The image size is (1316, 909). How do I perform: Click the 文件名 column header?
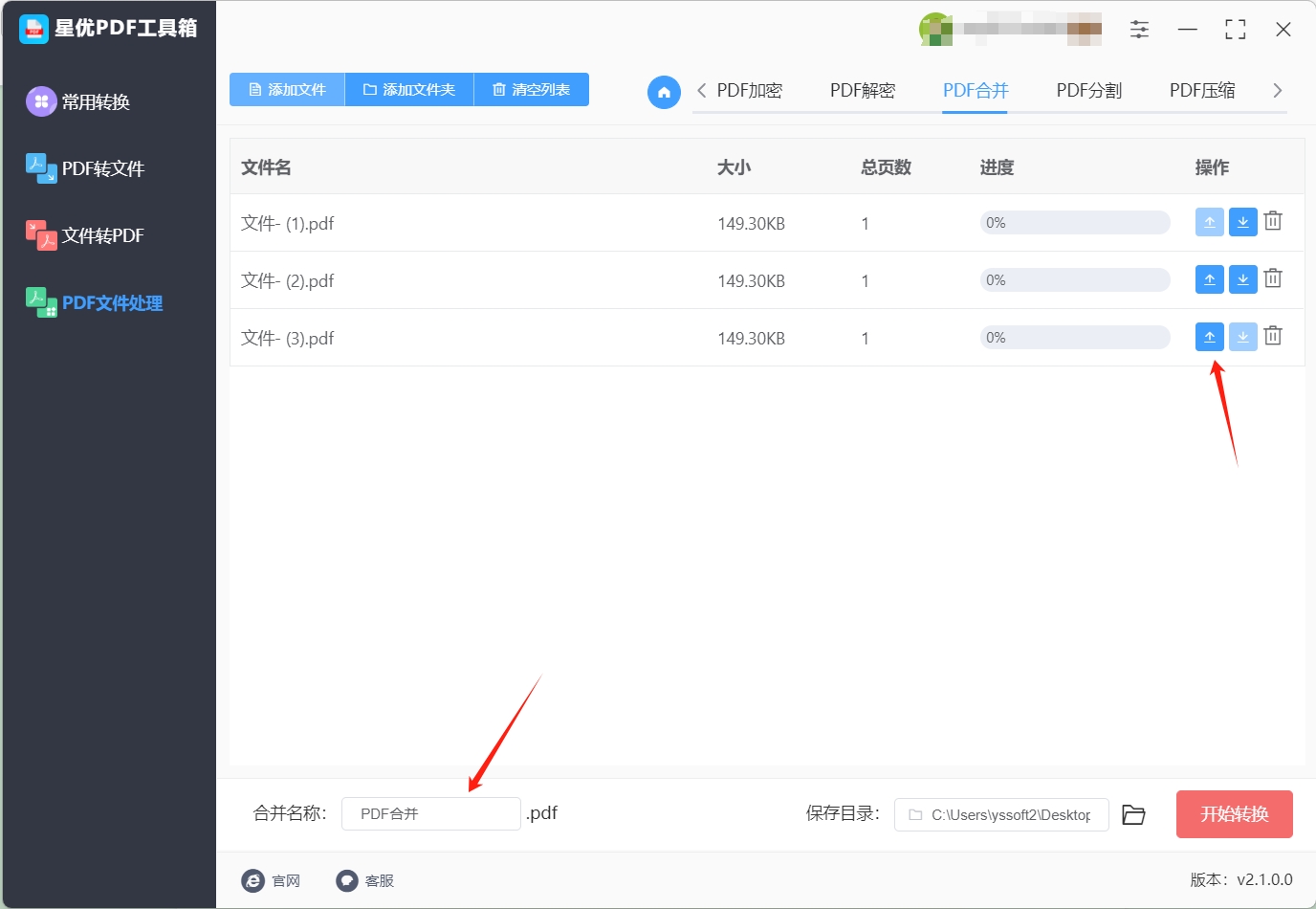(x=266, y=167)
